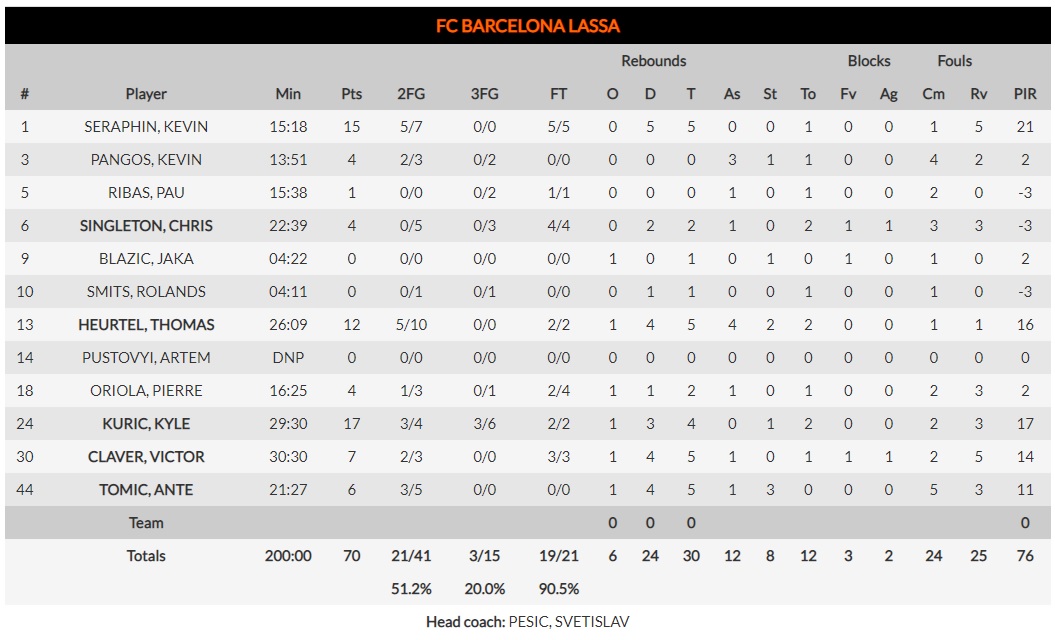Click CLAVER, VICTOR player name
1055x640 pixels.
click(146, 456)
